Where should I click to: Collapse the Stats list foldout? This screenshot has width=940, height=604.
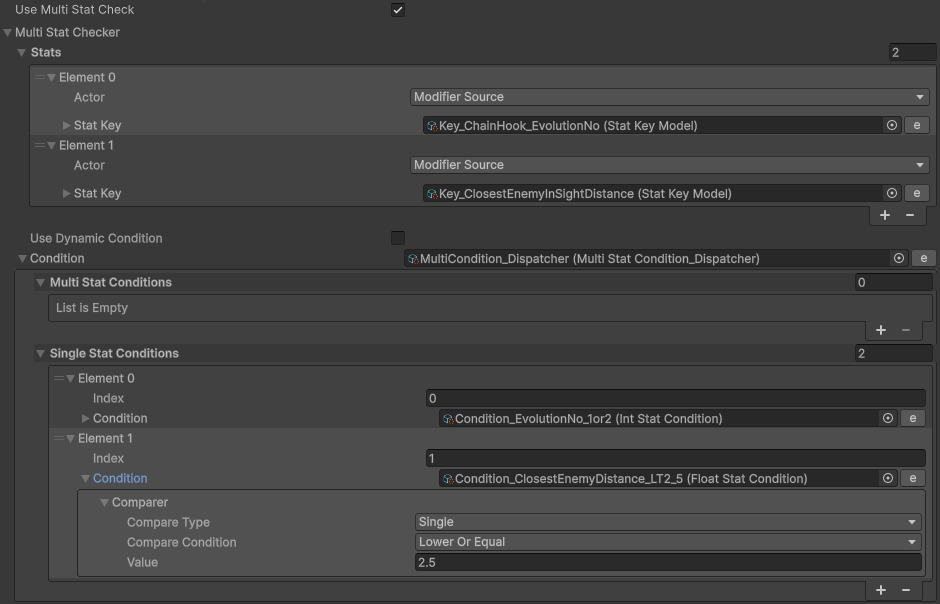tap(22, 53)
